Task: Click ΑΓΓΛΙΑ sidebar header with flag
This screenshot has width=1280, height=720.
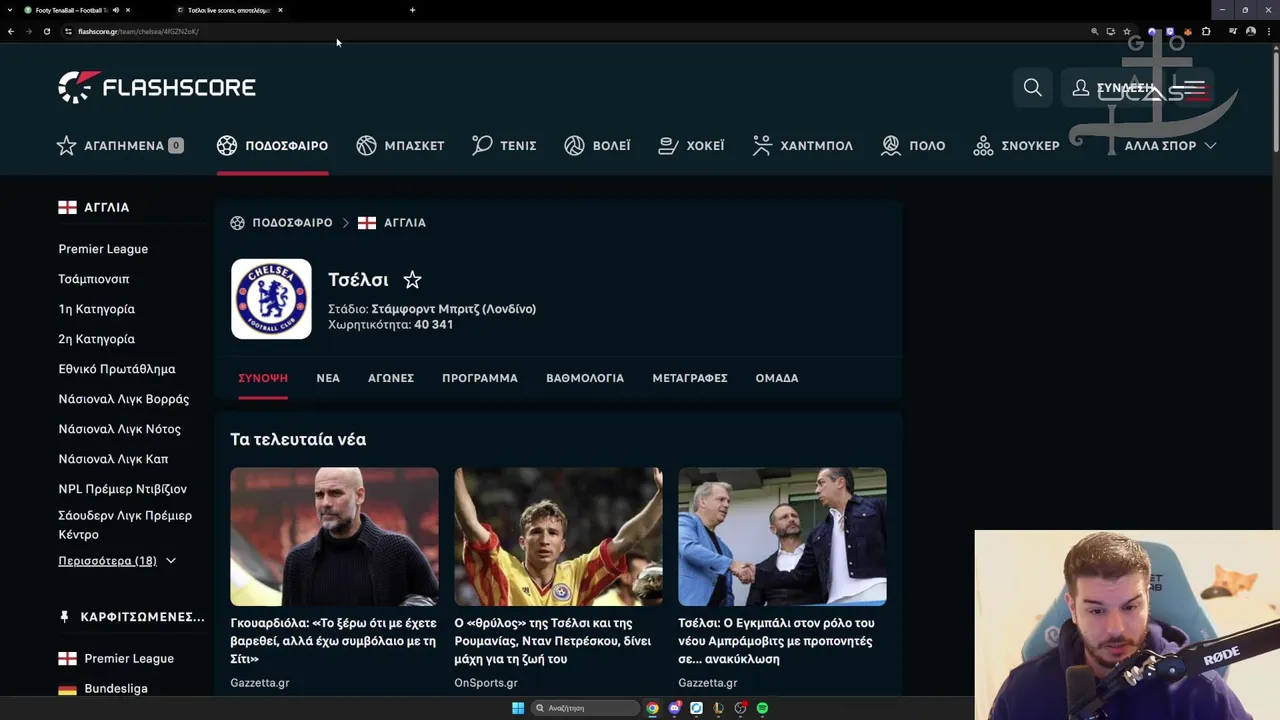Action: point(94,207)
